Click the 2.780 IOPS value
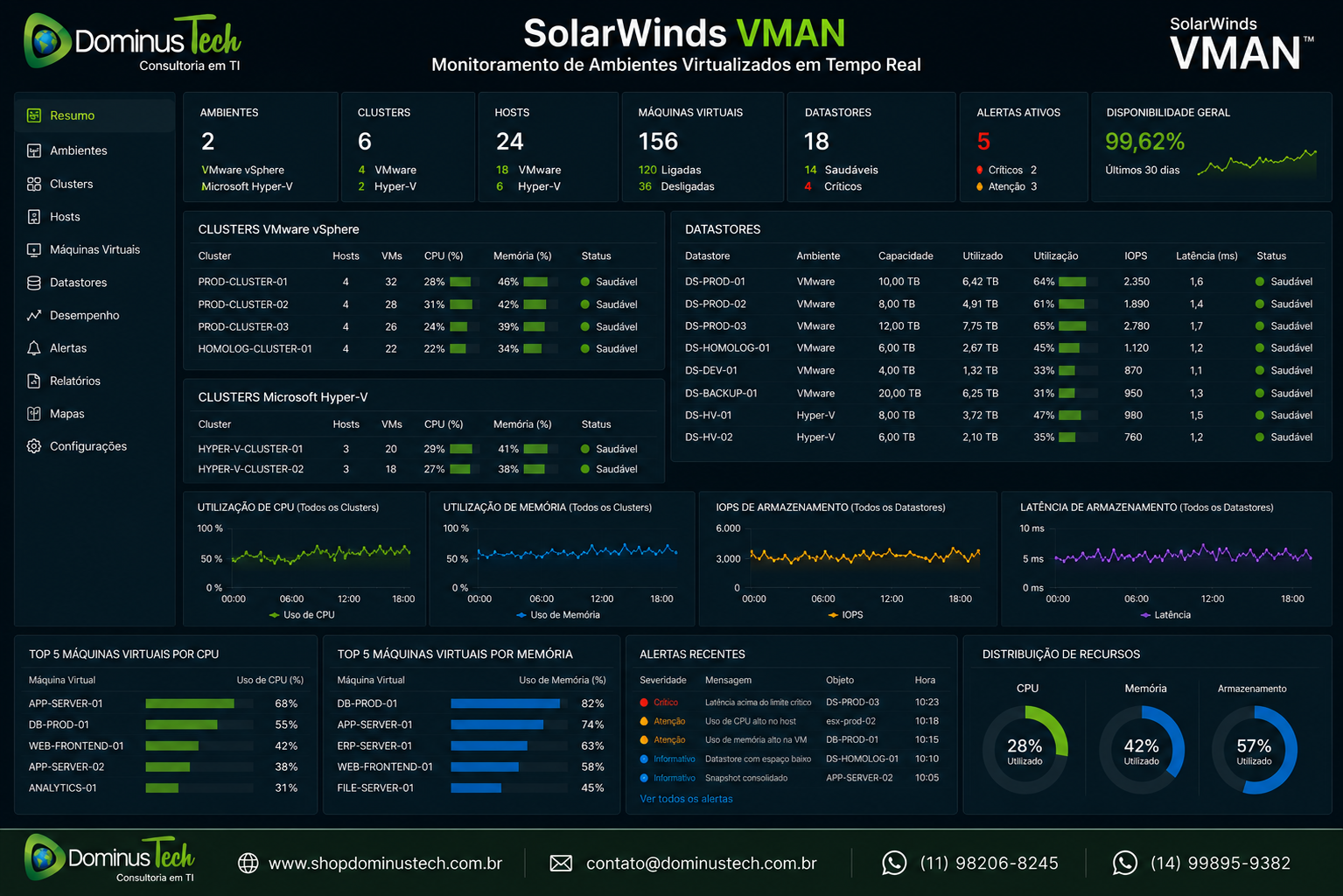1343x896 pixels. coord(1137,325)
